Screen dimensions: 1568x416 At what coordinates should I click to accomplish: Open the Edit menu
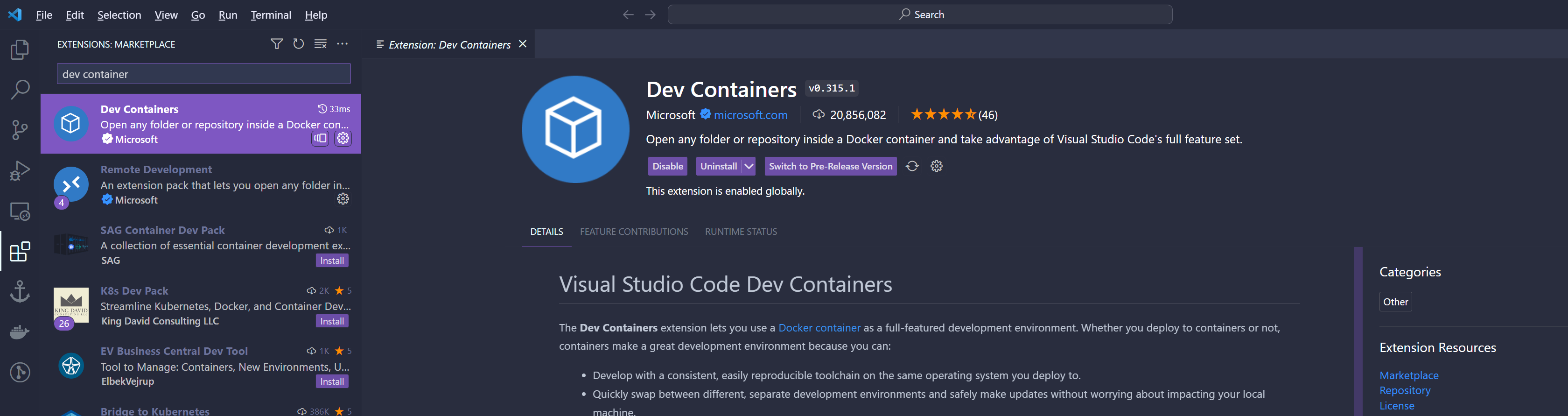click(74, 14)
